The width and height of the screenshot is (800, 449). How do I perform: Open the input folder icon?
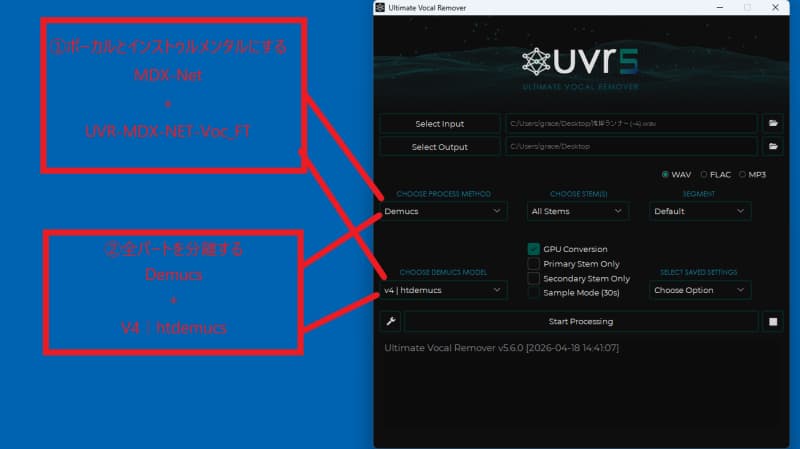772,123
